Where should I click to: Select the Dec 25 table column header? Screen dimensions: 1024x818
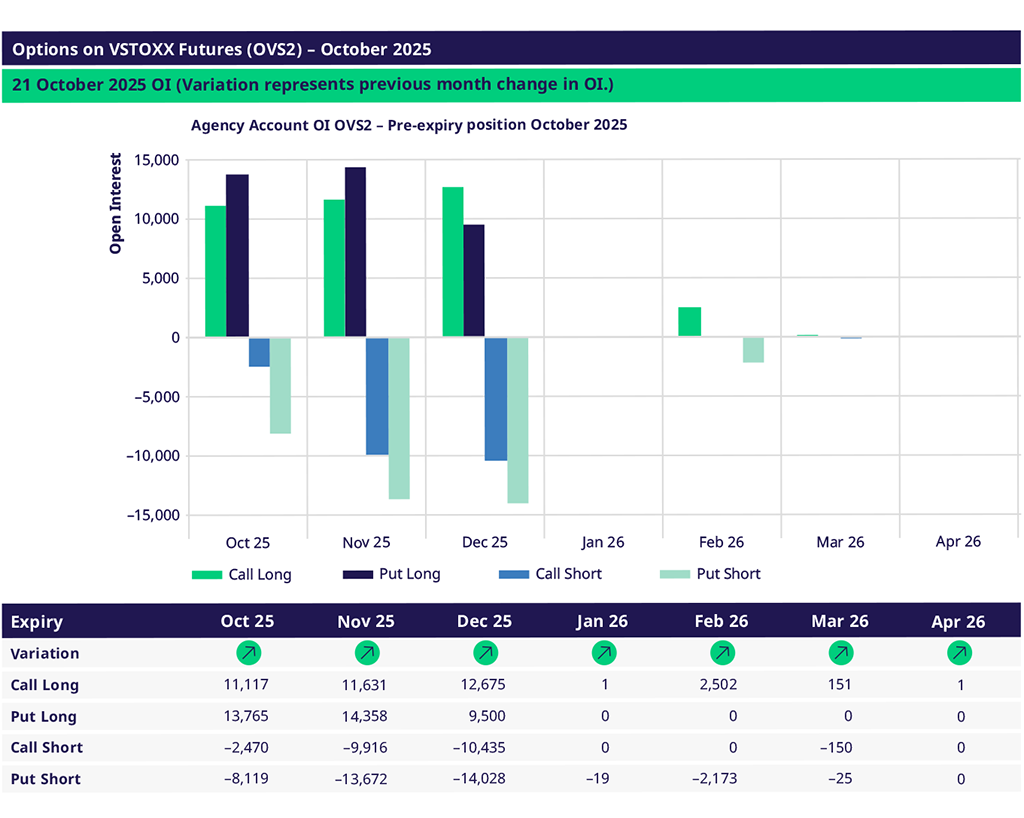pos(485,621)
